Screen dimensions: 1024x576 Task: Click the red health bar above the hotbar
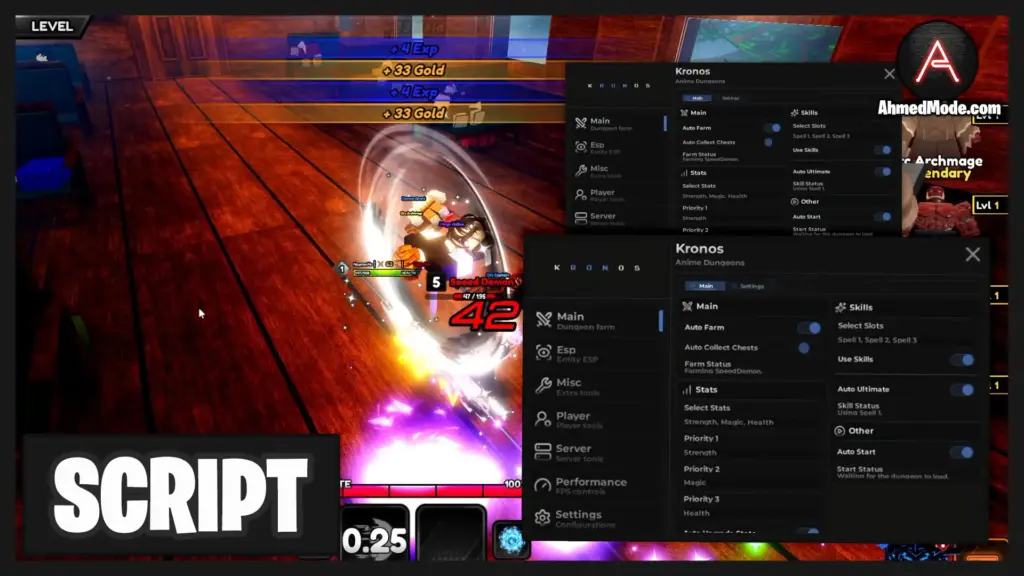430,490
